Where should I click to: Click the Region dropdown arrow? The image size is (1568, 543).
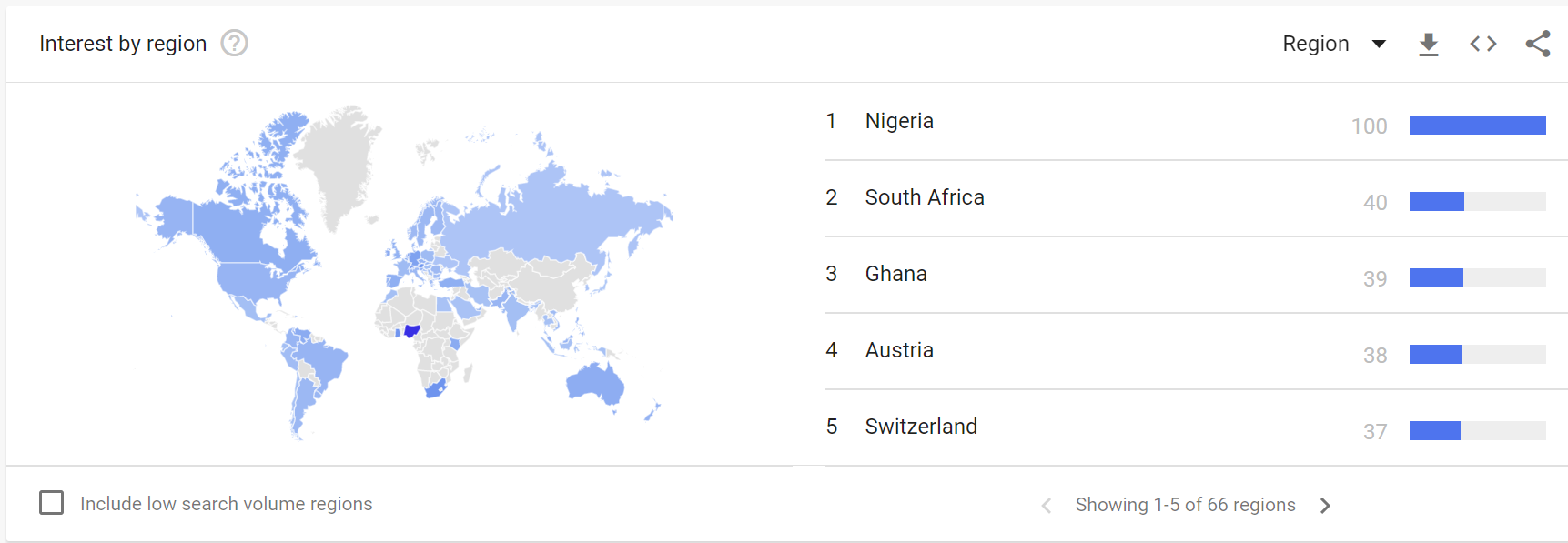point(1379,44)
